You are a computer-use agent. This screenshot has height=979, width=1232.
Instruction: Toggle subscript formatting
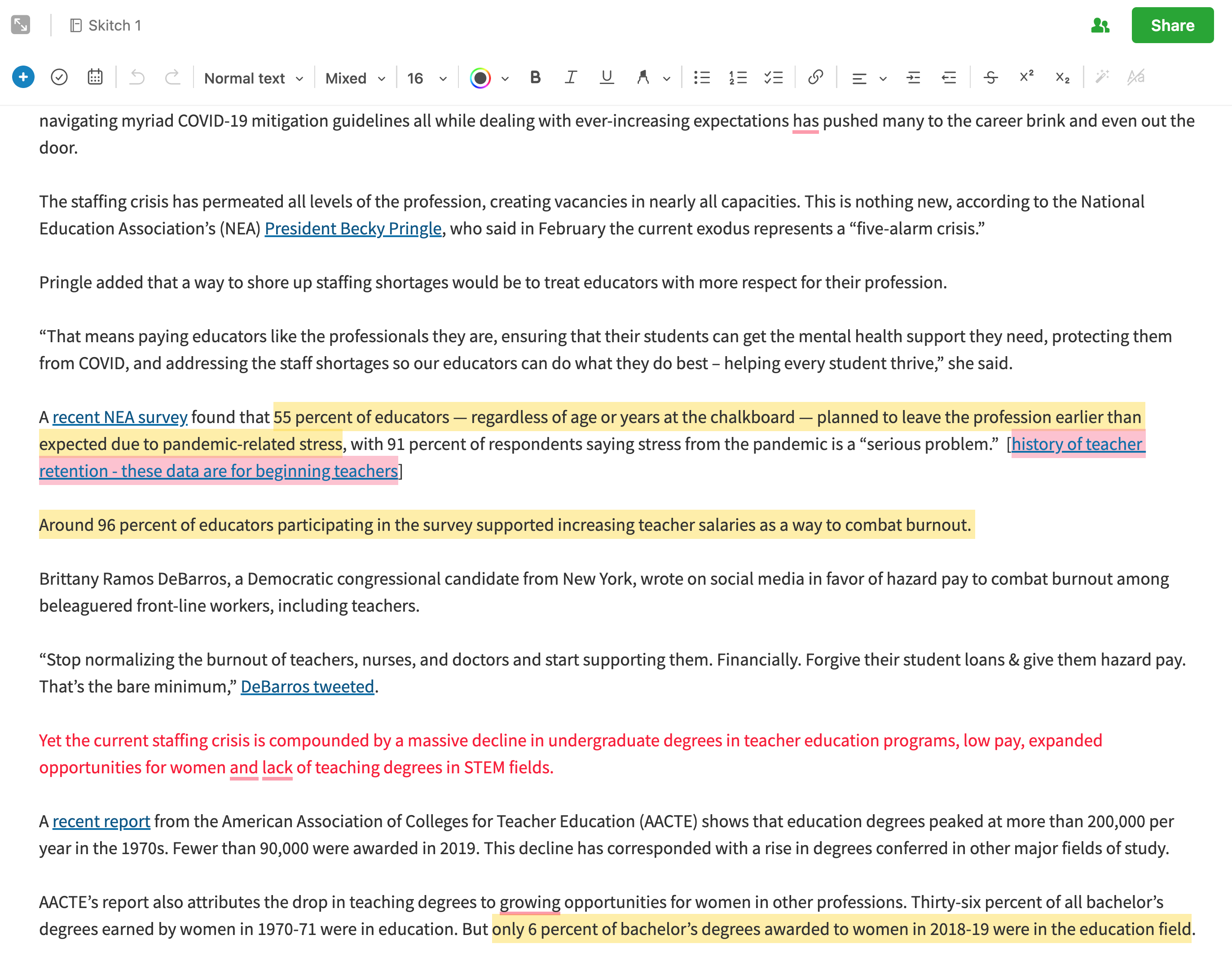pos(1062,78)
